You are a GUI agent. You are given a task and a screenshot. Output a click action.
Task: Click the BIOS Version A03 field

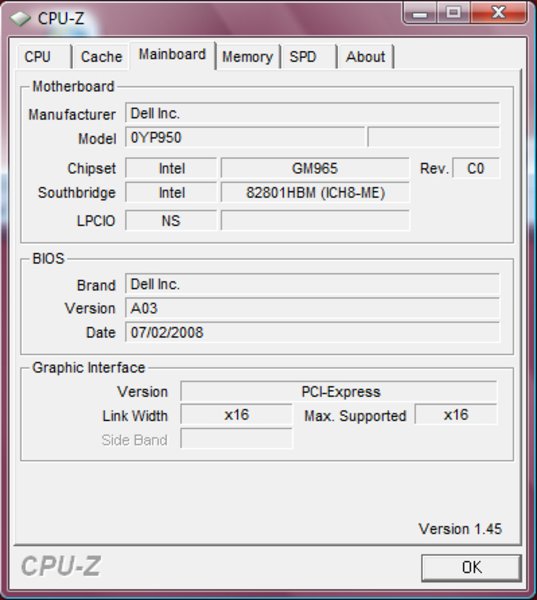pyautogui.click(x=312, y=308)
